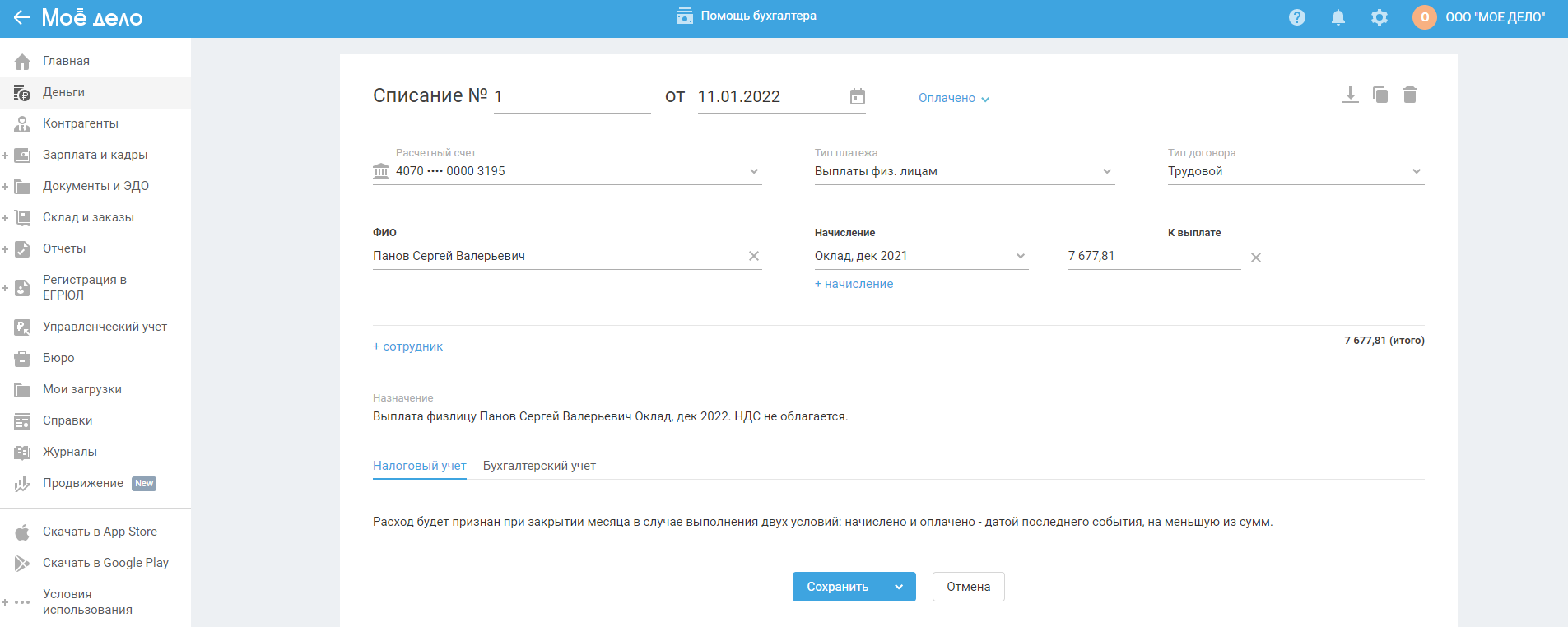
Task: Open the Начисление dropdown
Action: tap(1021, 256)
